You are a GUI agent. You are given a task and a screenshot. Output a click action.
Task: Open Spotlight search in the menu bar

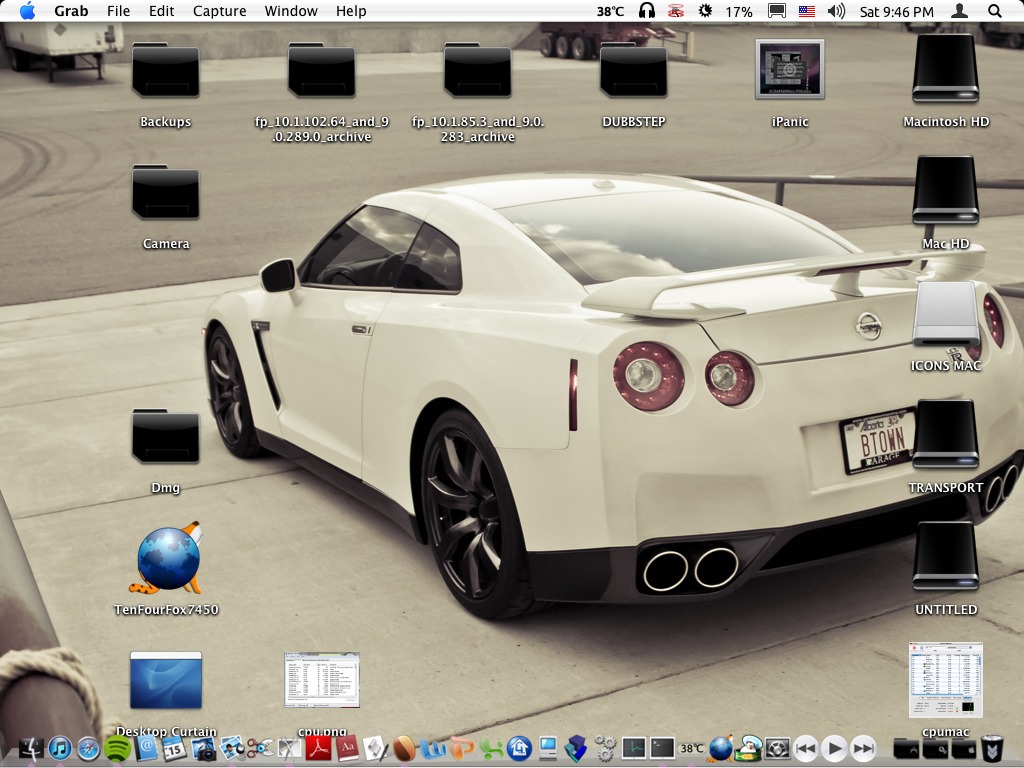pos(994,11)
